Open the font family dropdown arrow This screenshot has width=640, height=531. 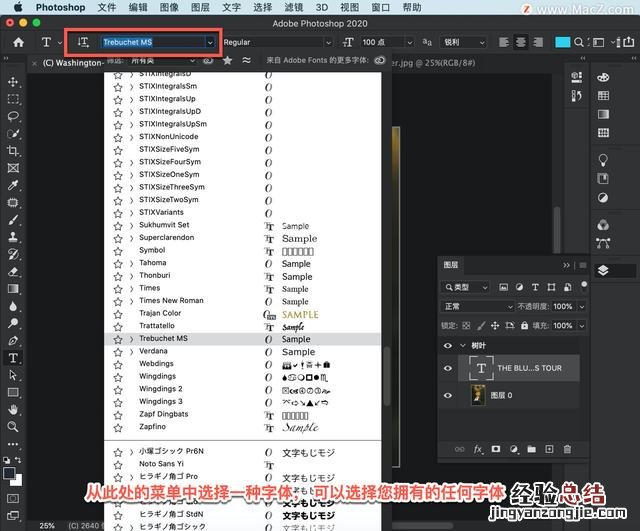click(210, 42)
